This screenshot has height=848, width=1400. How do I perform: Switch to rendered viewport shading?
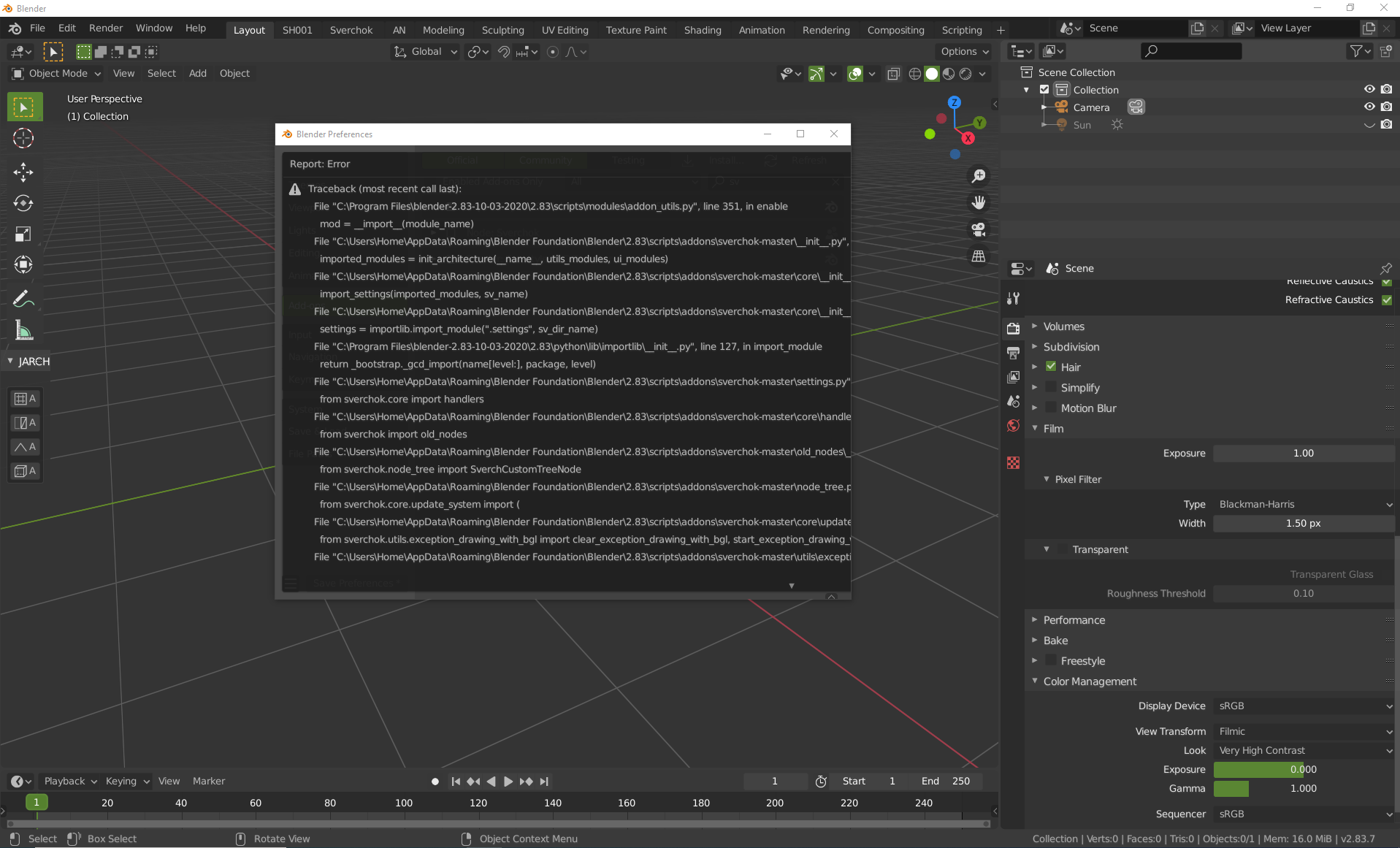(x=965, y=74)
